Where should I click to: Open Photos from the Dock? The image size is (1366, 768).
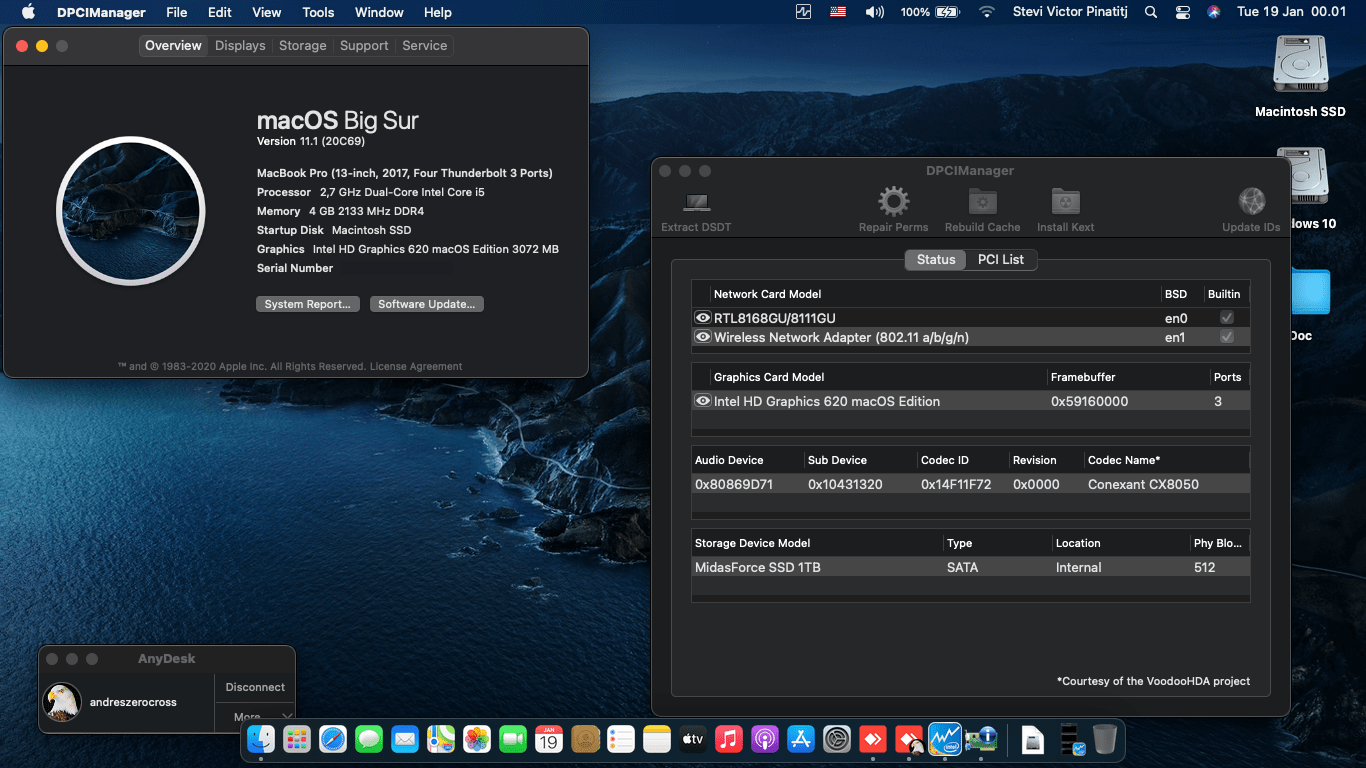click(477, 739)
